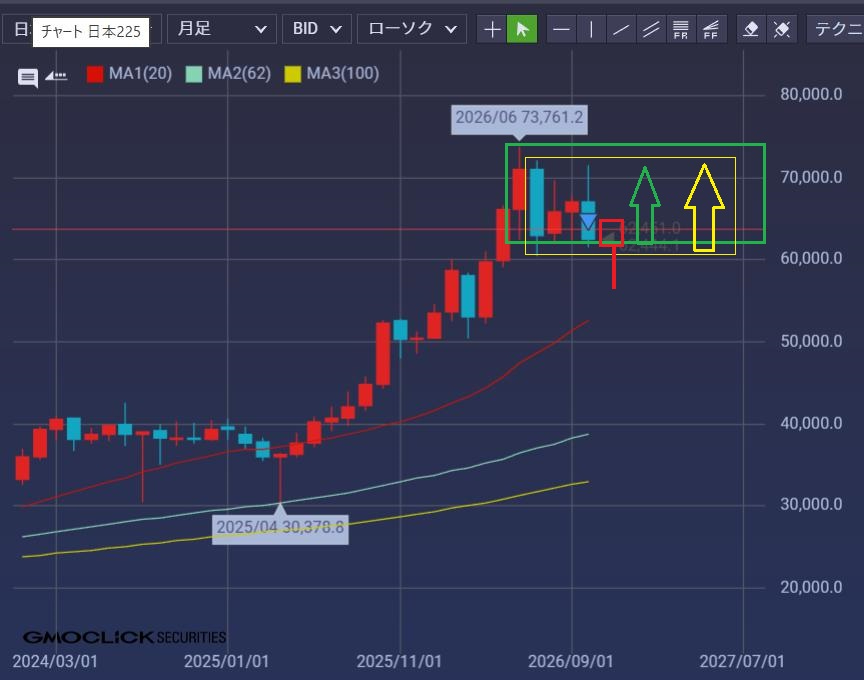The width and height of the screenshot is (864, 680).
Task: Choose the diagonal trend line tool
Action: tap(621, 29)
